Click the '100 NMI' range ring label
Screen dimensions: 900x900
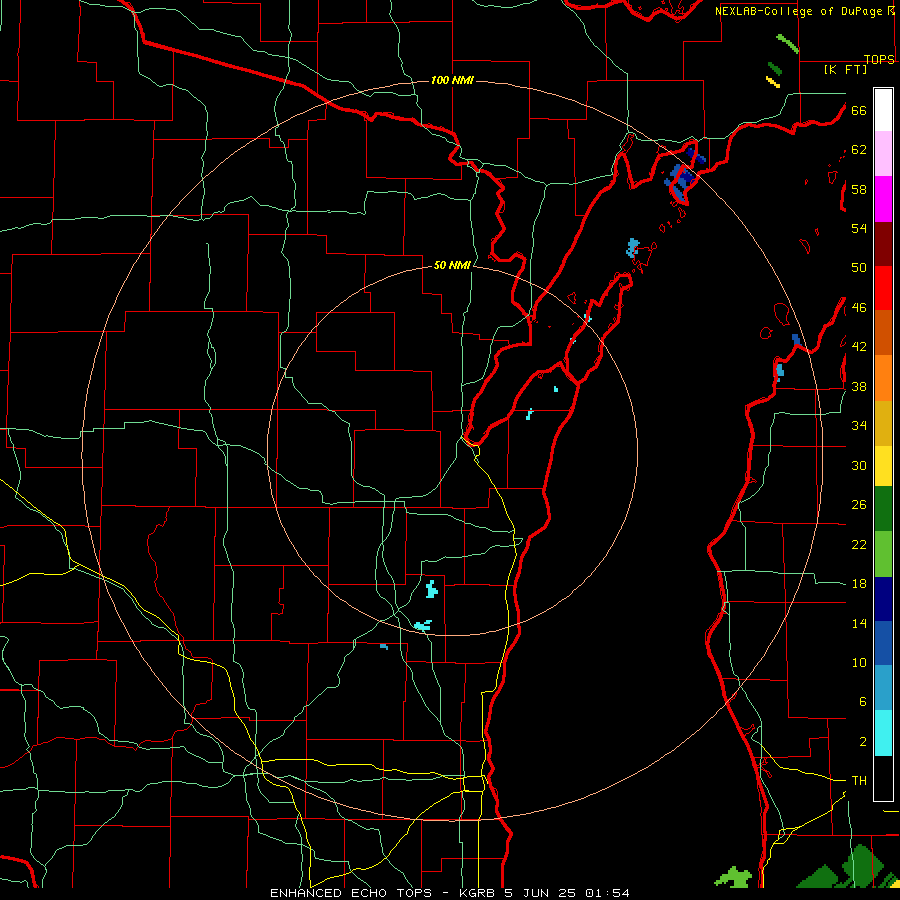[452, 80]
